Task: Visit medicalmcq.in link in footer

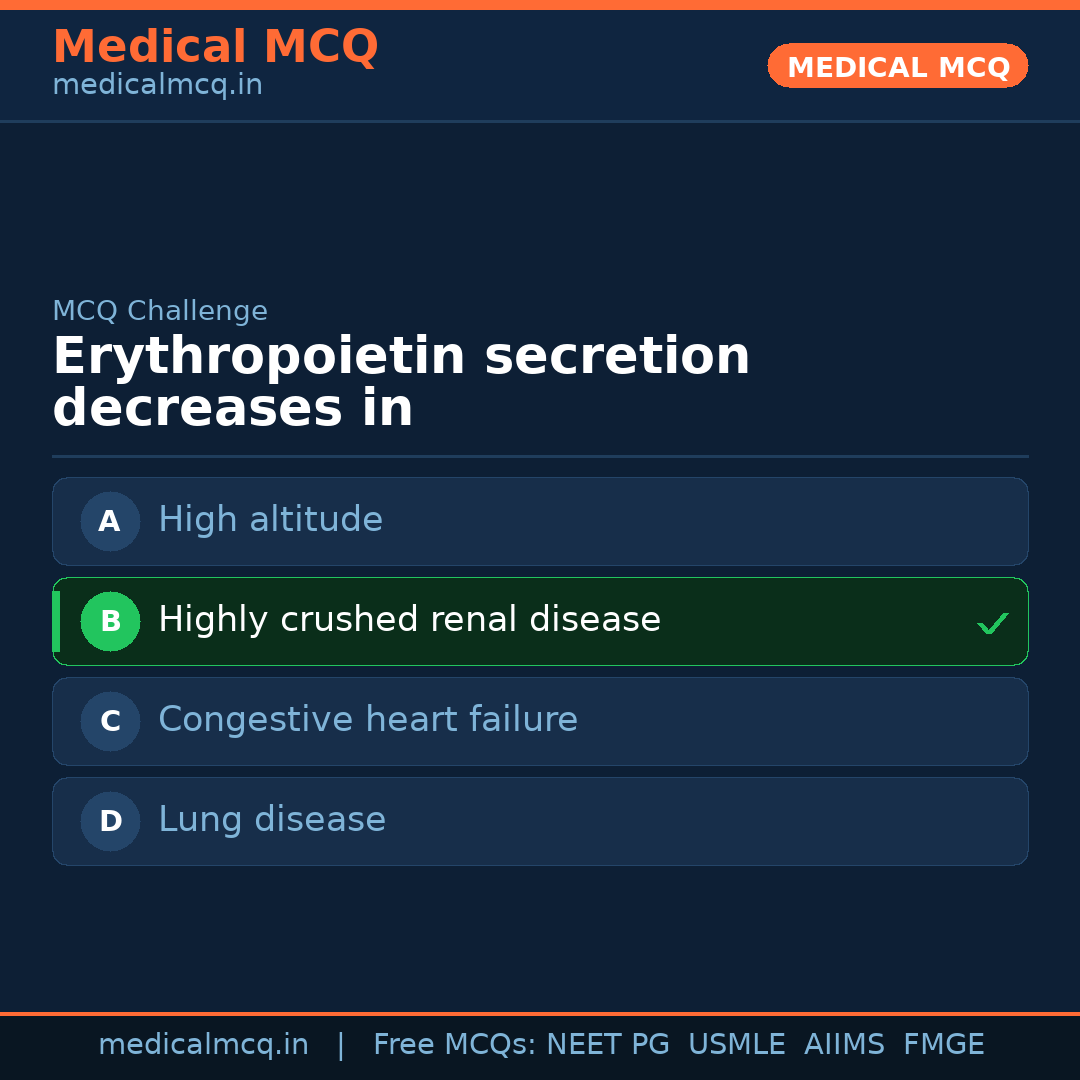Action: pyautogui.click(x=203, y=1045)
